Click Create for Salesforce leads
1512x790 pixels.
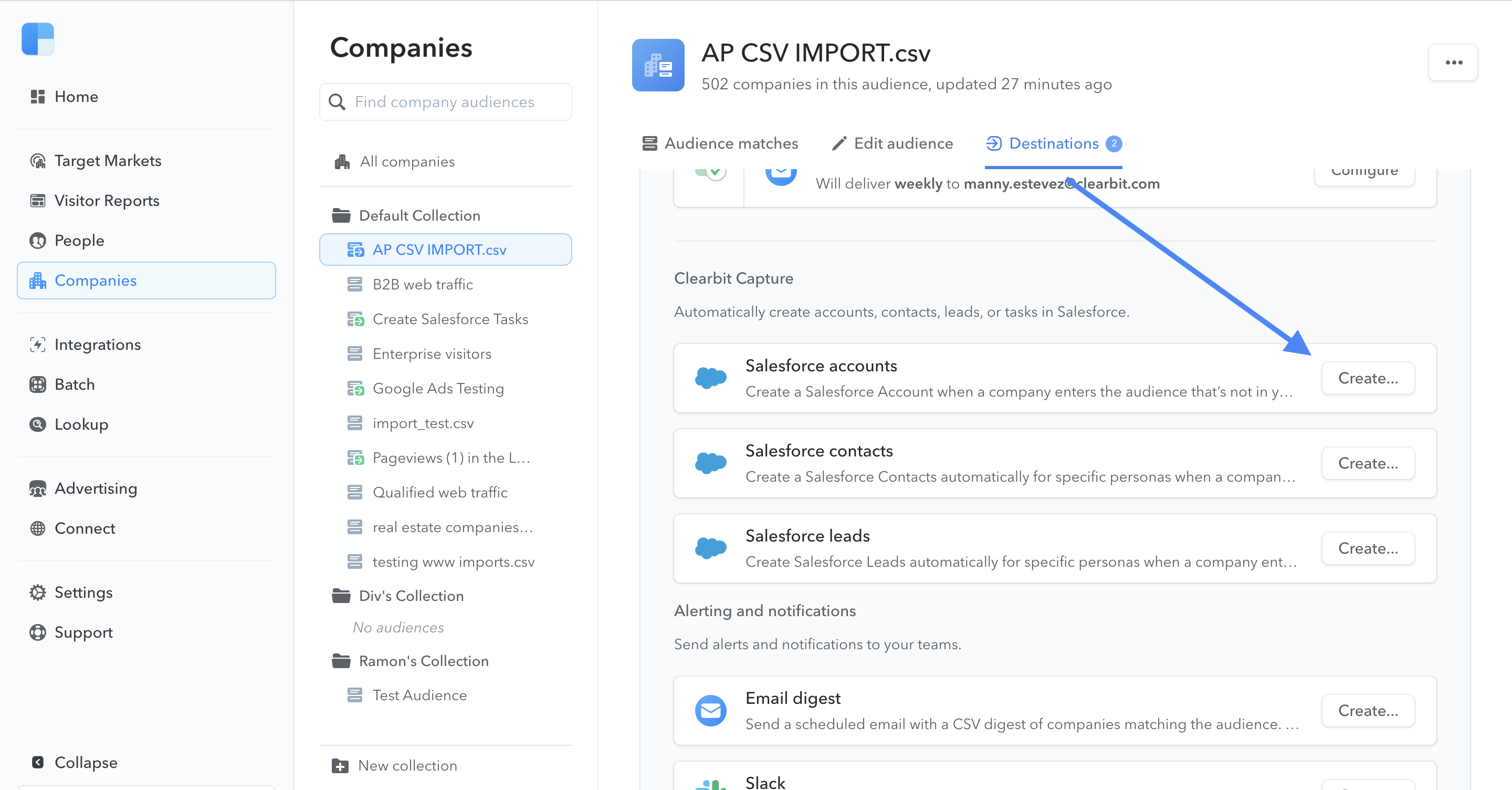pyautogui.click(x=1368, y=548)
